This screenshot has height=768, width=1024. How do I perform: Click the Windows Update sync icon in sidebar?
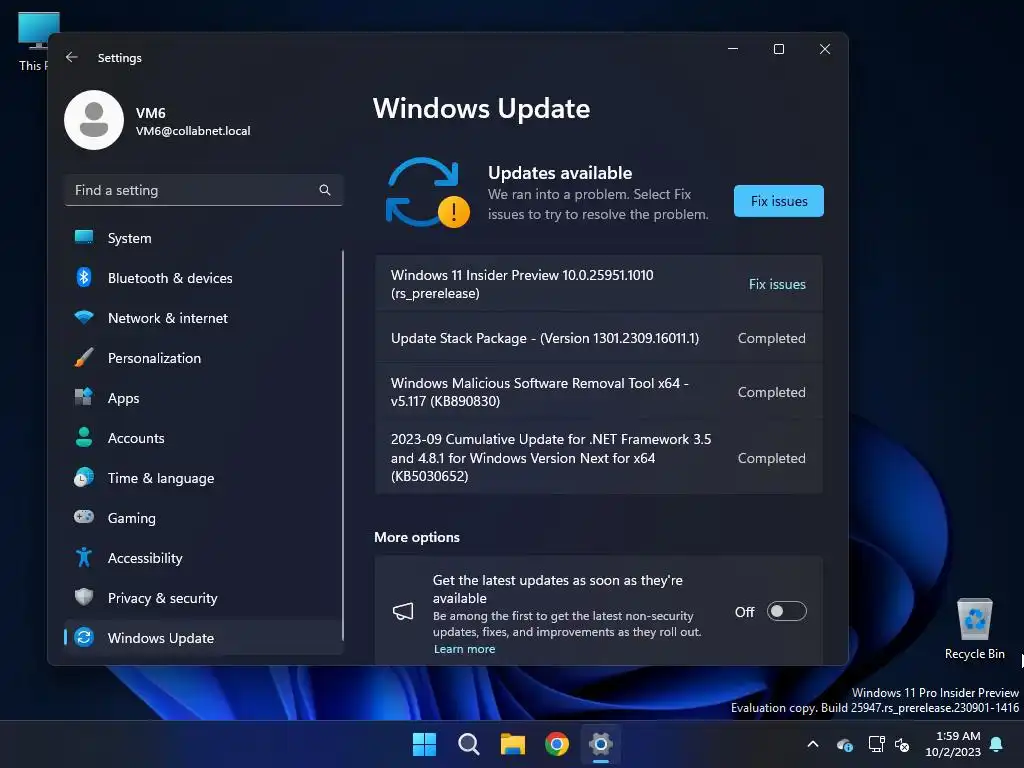(84, 637)
